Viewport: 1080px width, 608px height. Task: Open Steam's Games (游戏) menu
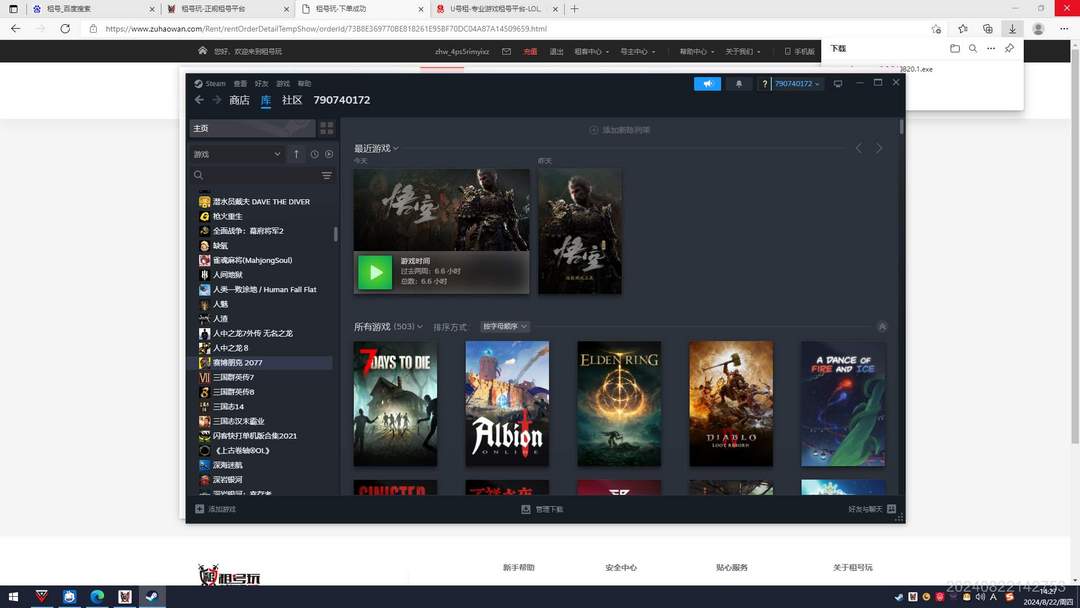pos(283,83)
